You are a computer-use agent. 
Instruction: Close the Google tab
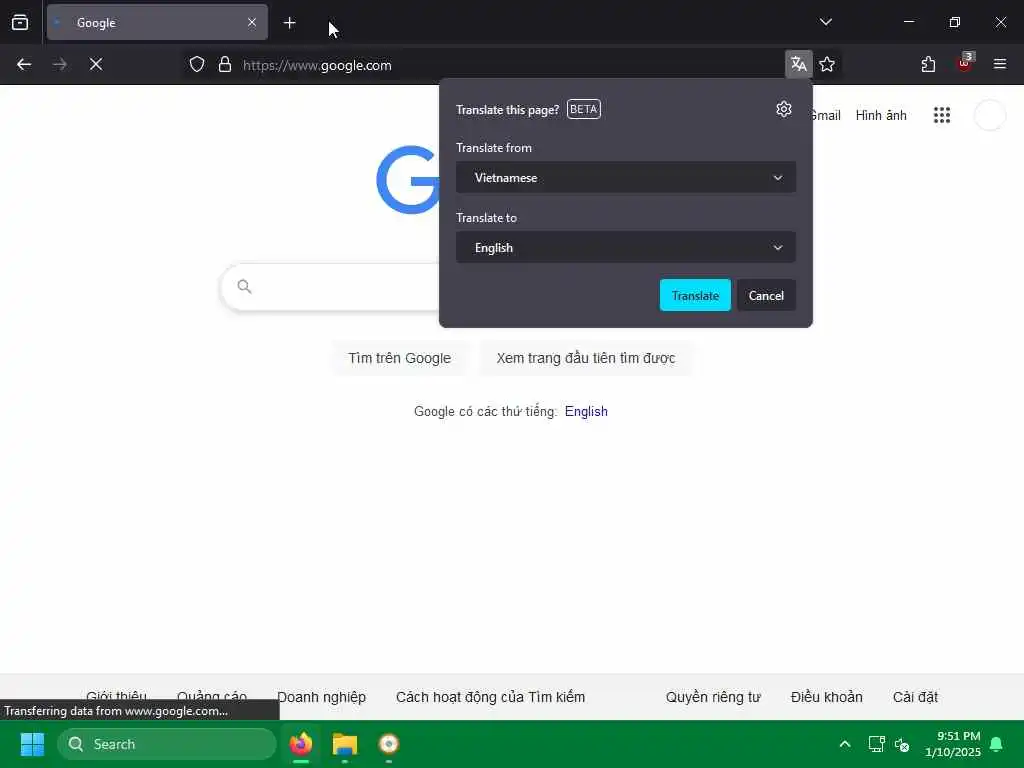(x=251, y=22)
